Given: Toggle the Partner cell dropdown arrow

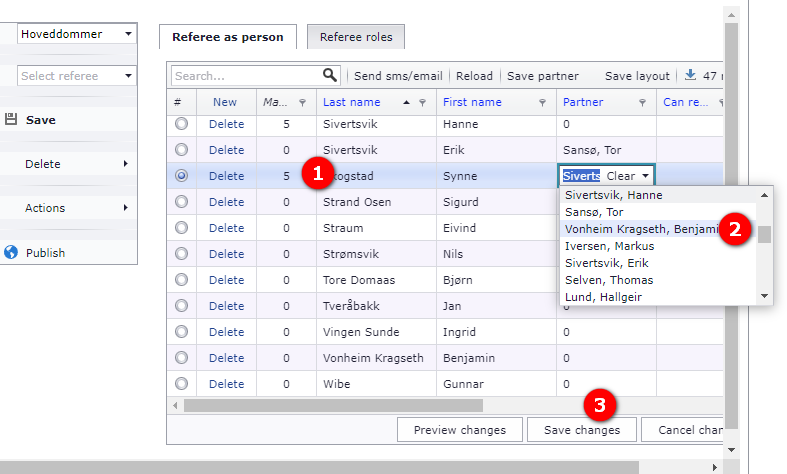Looking at the screenshot, I should click(x=645, y=176).
